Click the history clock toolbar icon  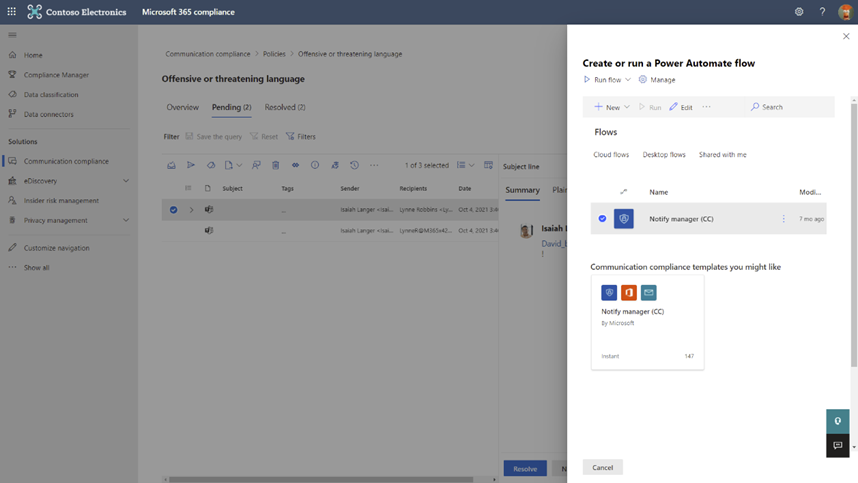click(355, 165)
